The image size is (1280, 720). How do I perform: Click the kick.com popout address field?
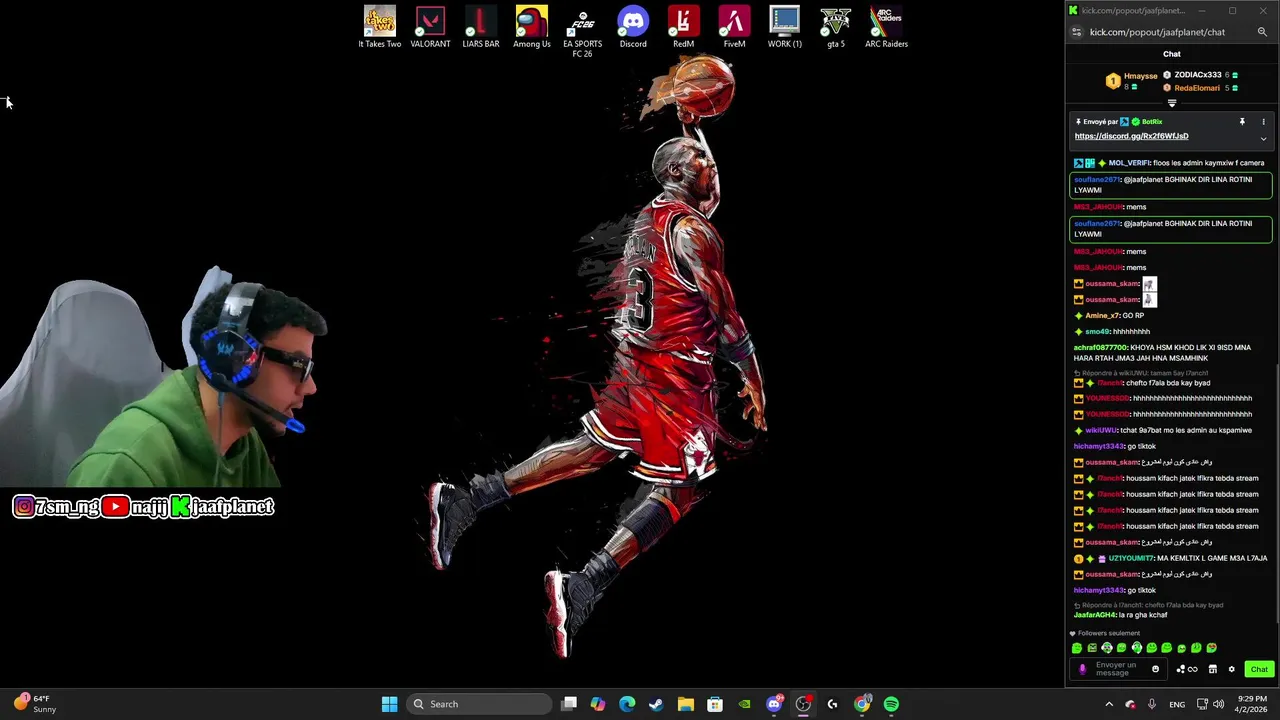click(1157, 32)
